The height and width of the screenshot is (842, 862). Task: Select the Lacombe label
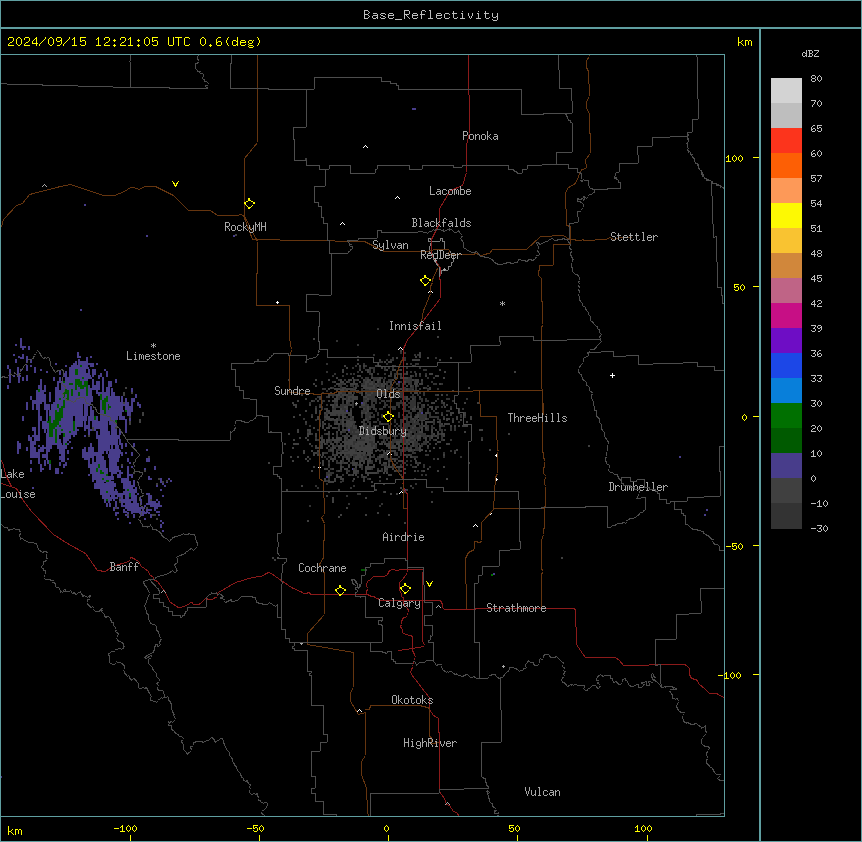450,191
